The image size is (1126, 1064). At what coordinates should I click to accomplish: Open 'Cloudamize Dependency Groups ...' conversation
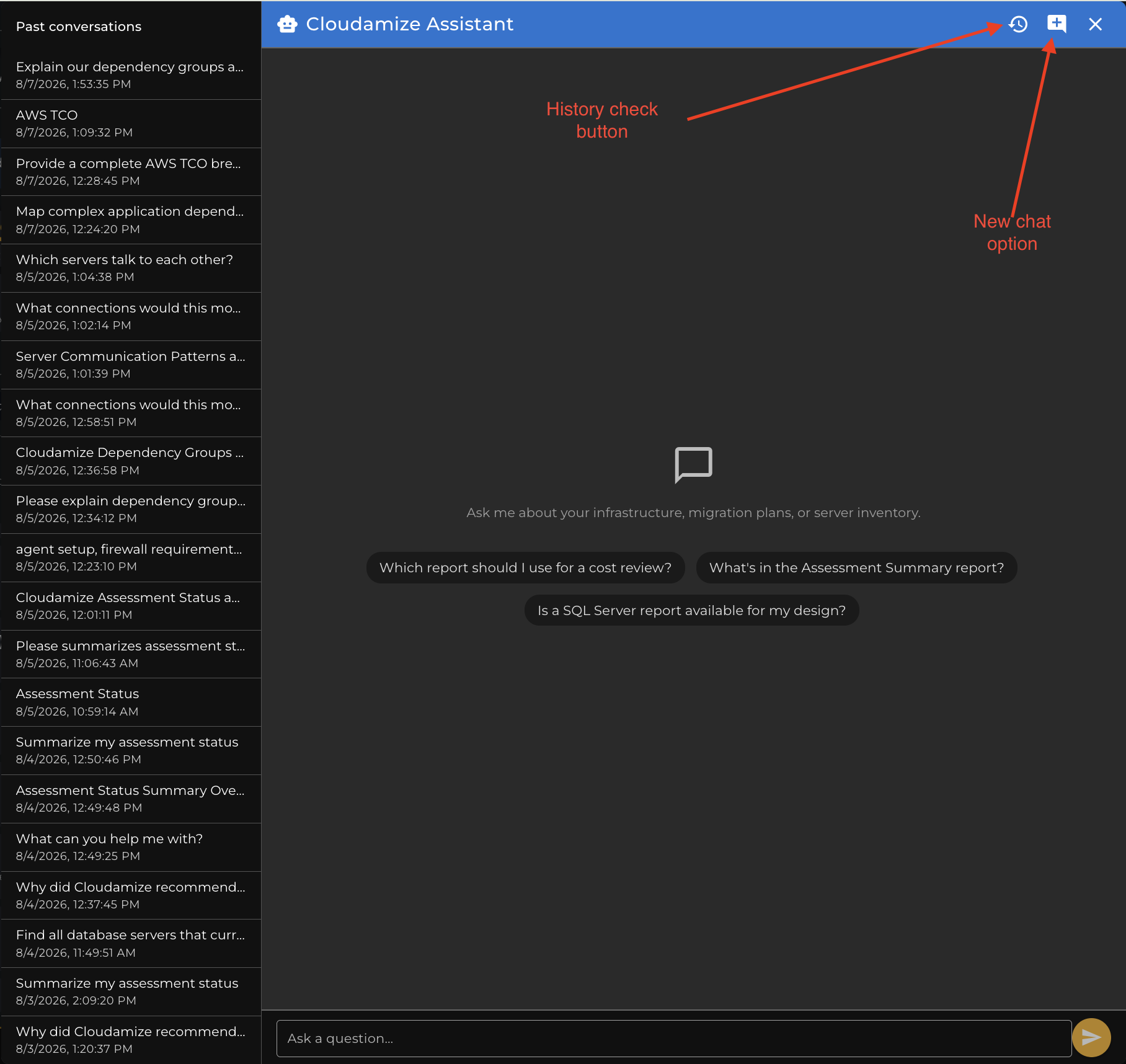click(x=131, y=461)
